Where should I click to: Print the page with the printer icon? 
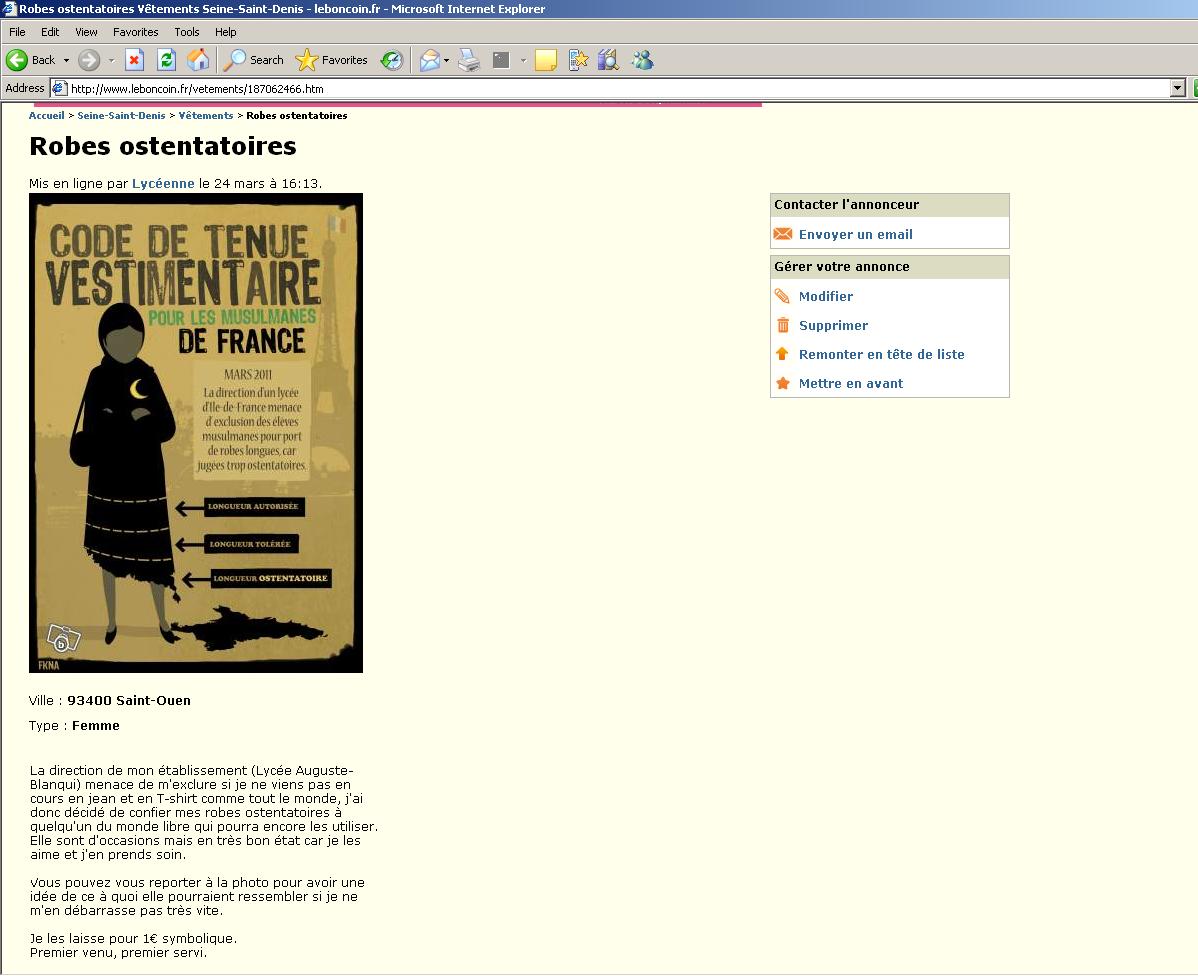pyautogui.click(x=469, y=60)
